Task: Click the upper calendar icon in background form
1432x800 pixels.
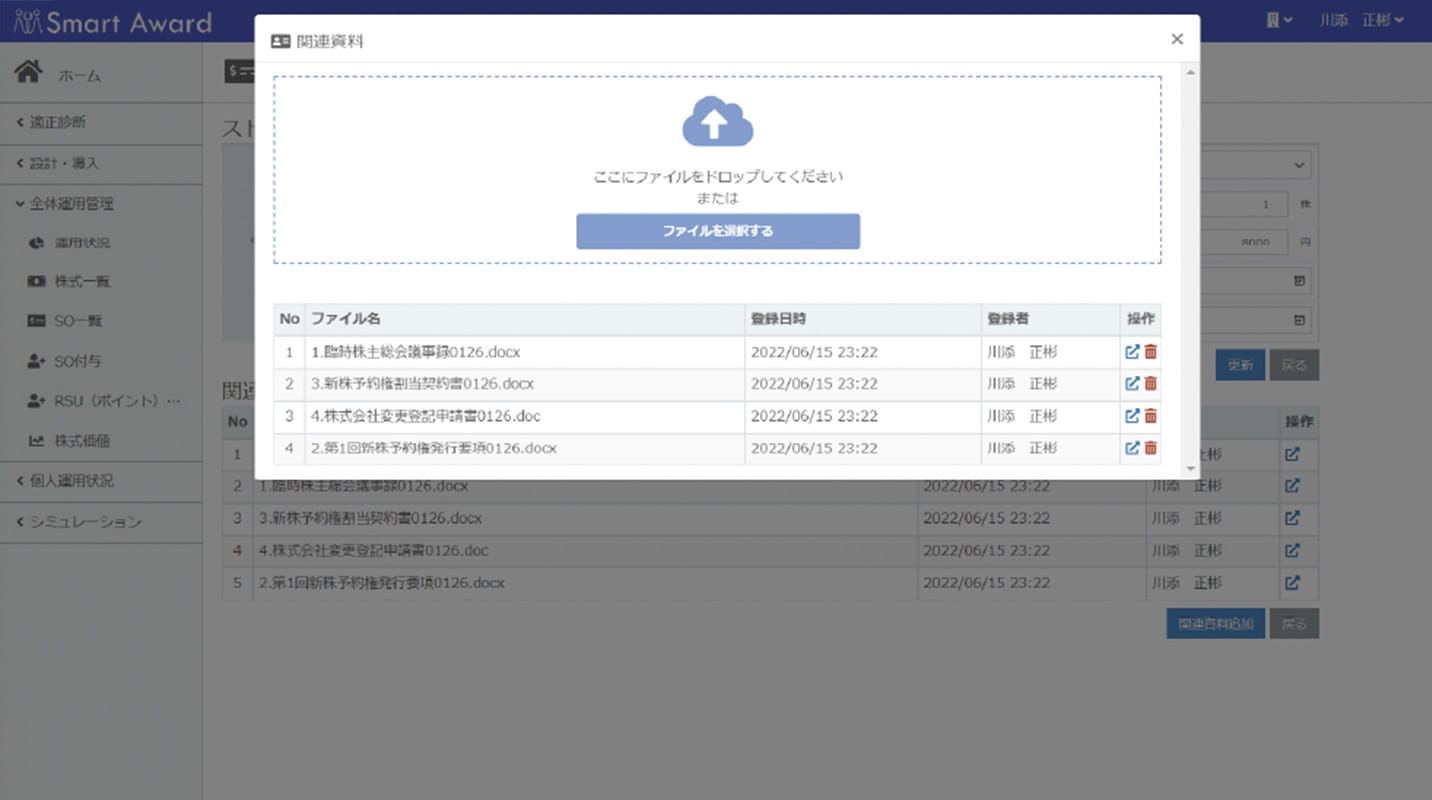Action: [1299, 282]
